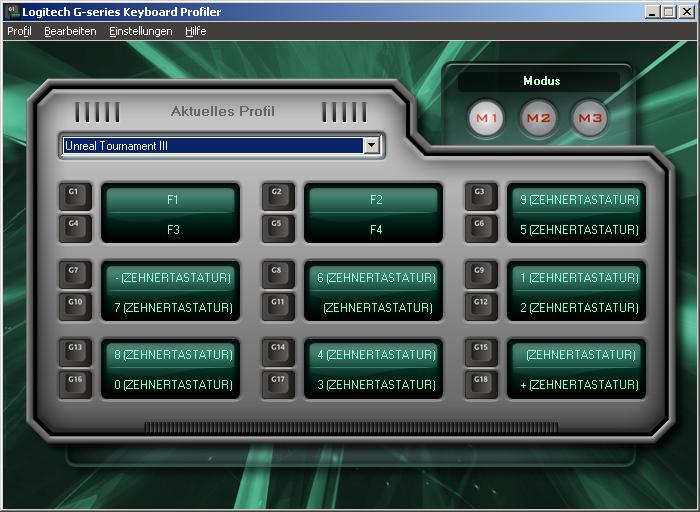This screenshot has width=700, height=512.
Task: Click the G10 key icon
Action: coord(75,306)
